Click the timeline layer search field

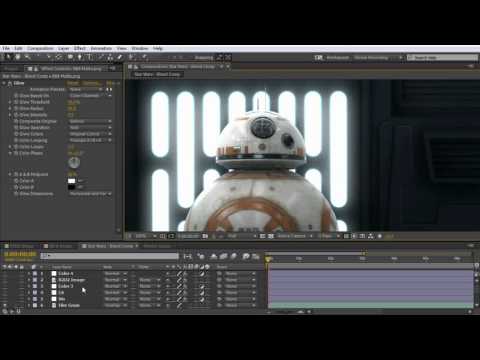tap(110, 256)
